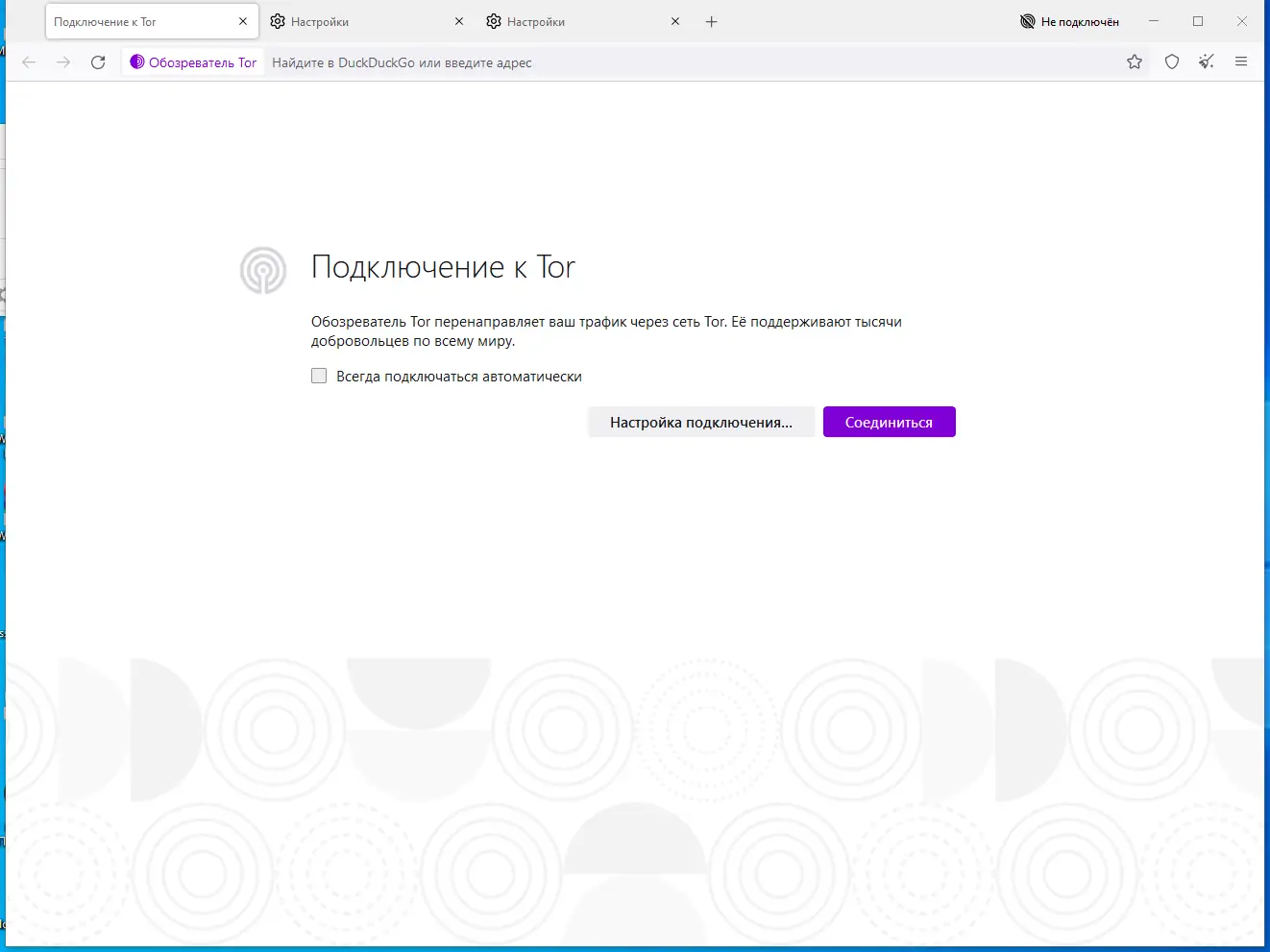Click the Обозреватель Tor identity badge
The image size is (1270, 952).
tap(193, 62)
